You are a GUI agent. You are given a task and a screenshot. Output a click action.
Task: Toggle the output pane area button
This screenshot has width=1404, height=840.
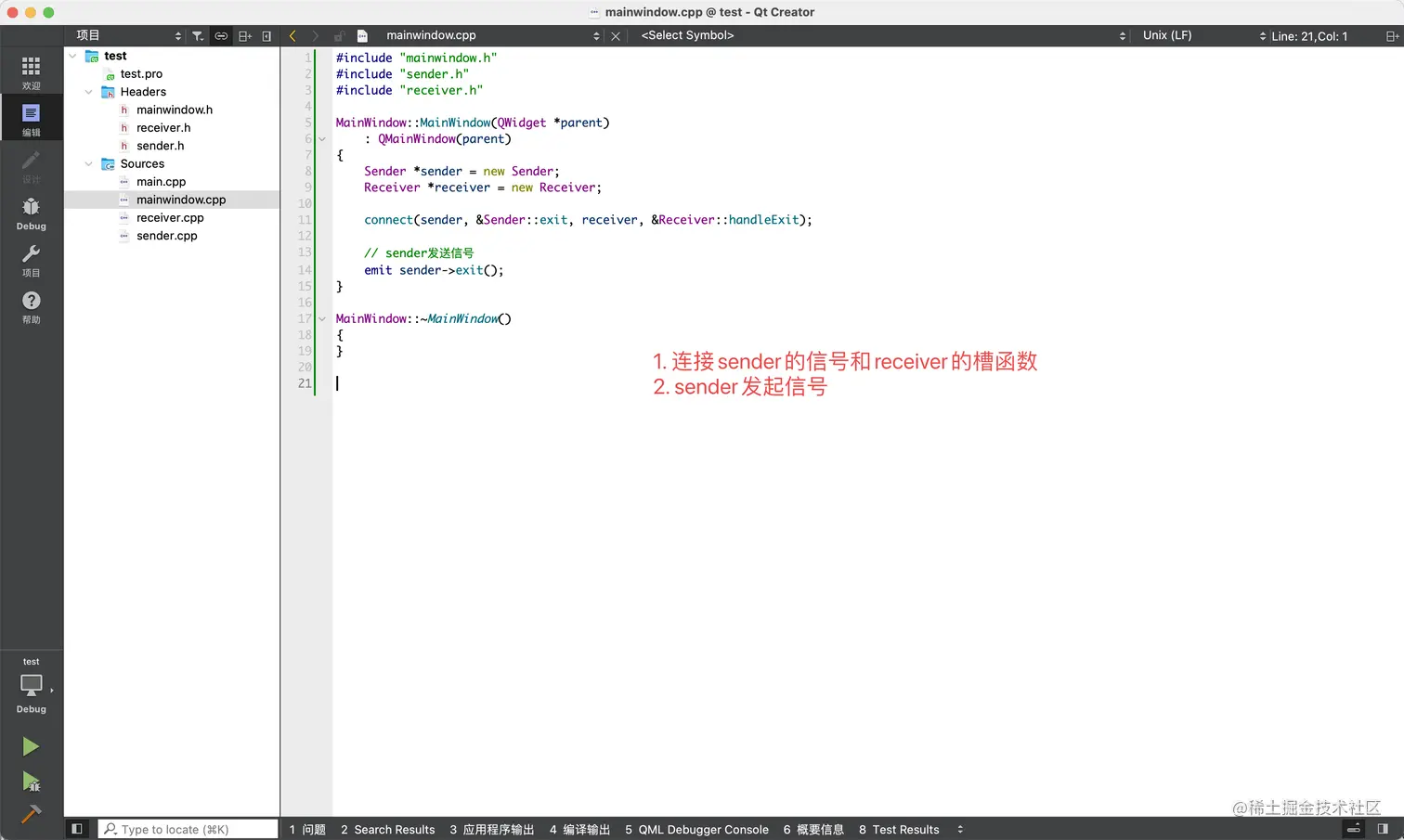pos(1355,829)
